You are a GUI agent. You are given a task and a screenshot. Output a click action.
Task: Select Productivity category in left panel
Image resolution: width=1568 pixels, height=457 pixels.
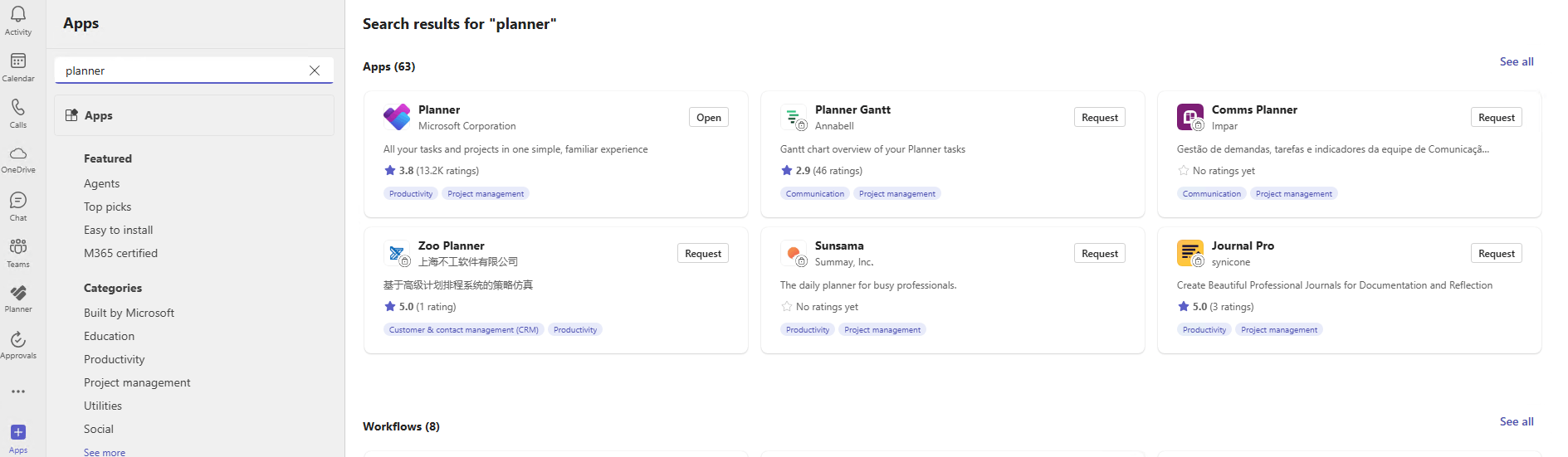click(114, 359)
